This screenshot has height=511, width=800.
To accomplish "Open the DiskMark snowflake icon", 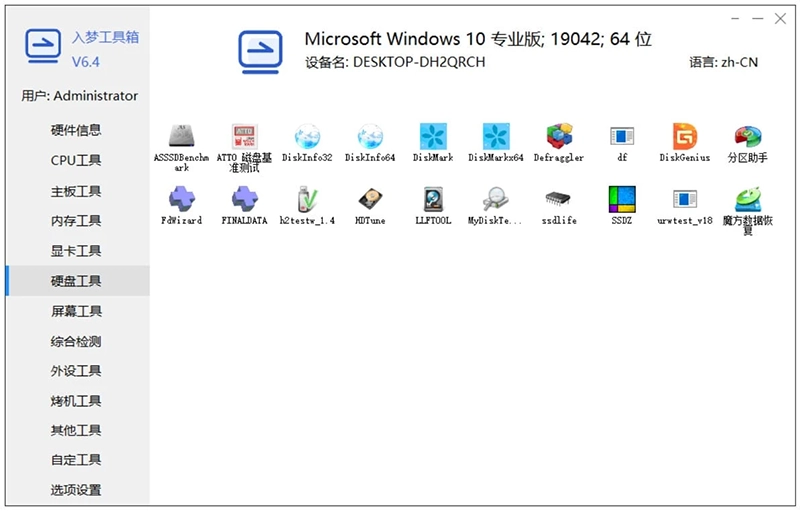I will [433, 138].
